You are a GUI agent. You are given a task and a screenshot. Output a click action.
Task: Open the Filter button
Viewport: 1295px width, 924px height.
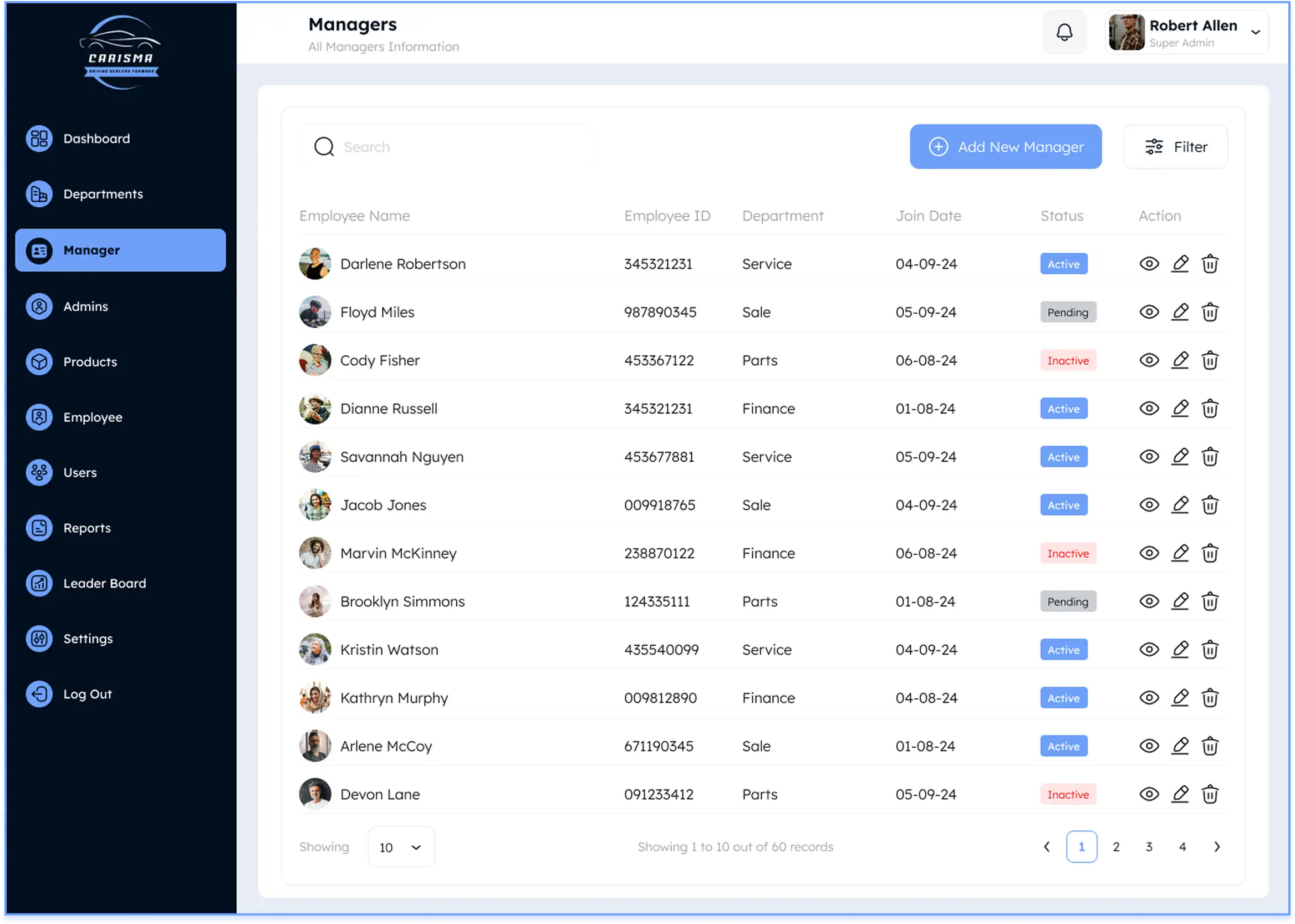click(1175, 147)
